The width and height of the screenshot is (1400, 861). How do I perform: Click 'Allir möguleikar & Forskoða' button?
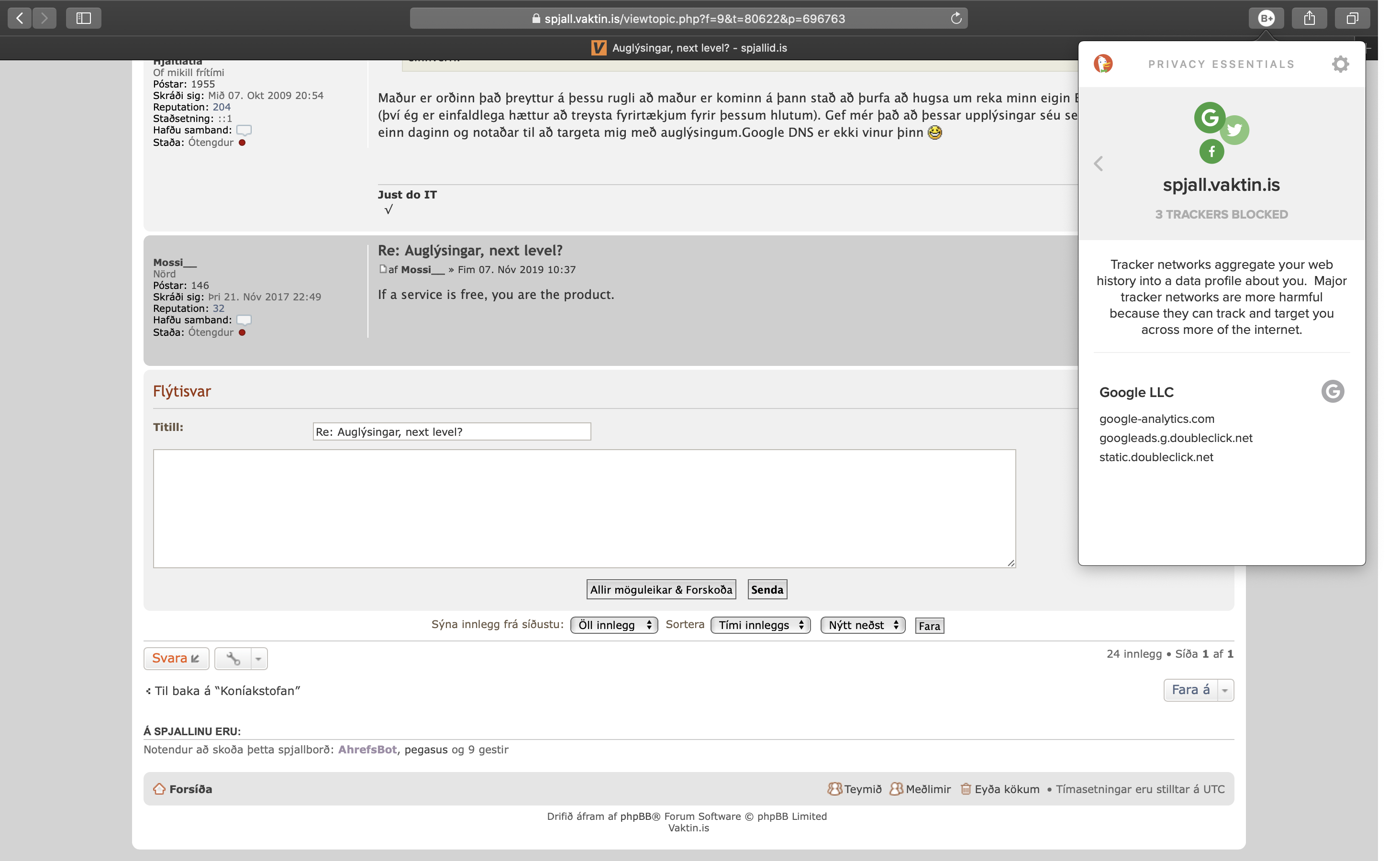pyautogui.click(x=661, y=589)
